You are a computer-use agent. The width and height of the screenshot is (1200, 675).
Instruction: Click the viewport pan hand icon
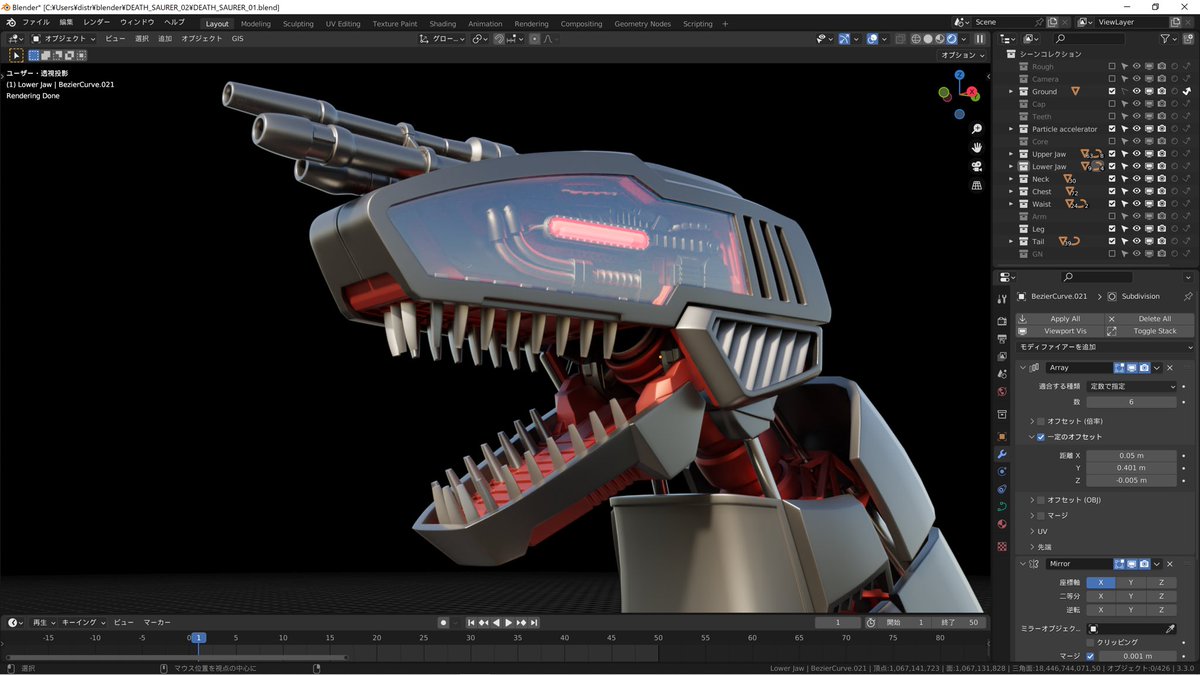click(977, 147)
